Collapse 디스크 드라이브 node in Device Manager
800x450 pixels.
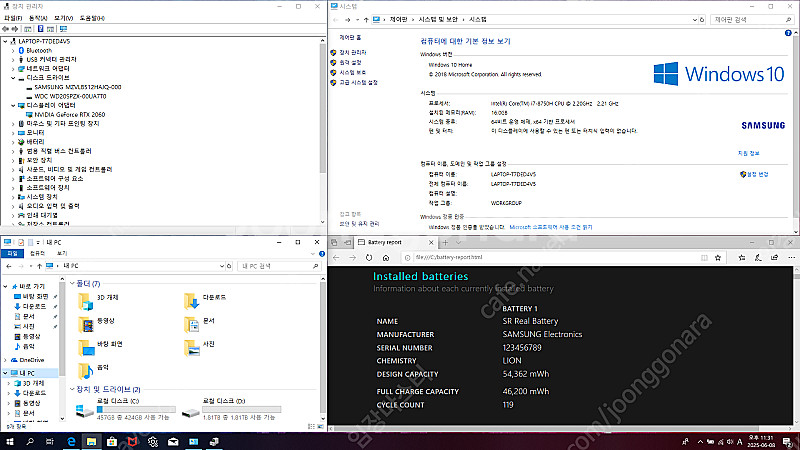point(13,78)
